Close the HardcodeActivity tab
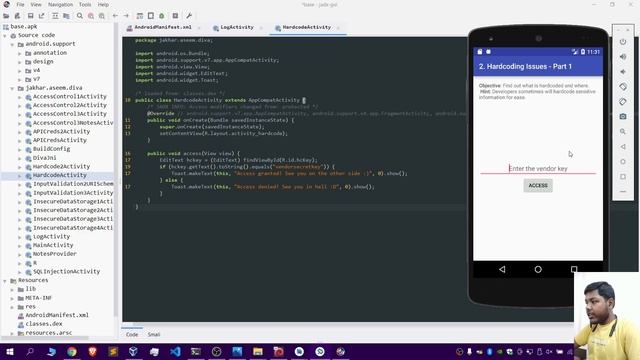 pyautogui.click(x=338, y=28)
